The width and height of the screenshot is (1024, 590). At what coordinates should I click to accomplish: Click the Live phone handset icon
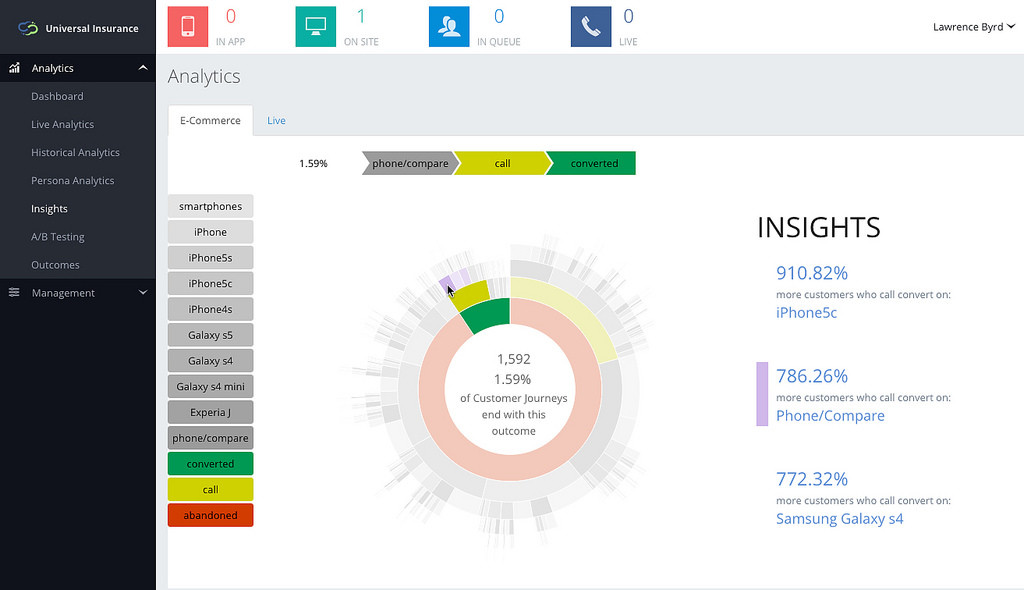[590, 27]
